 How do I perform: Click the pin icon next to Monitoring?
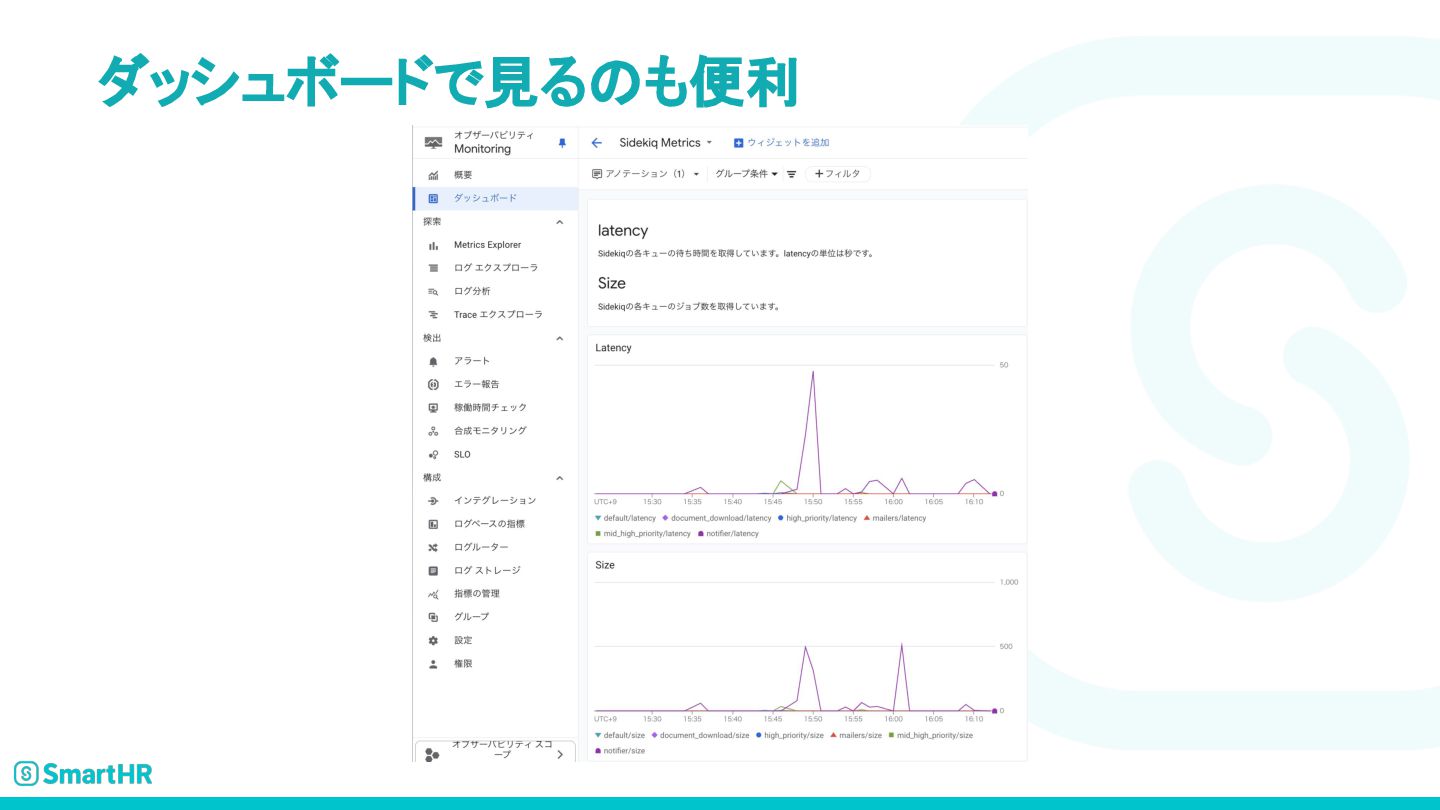562,143
